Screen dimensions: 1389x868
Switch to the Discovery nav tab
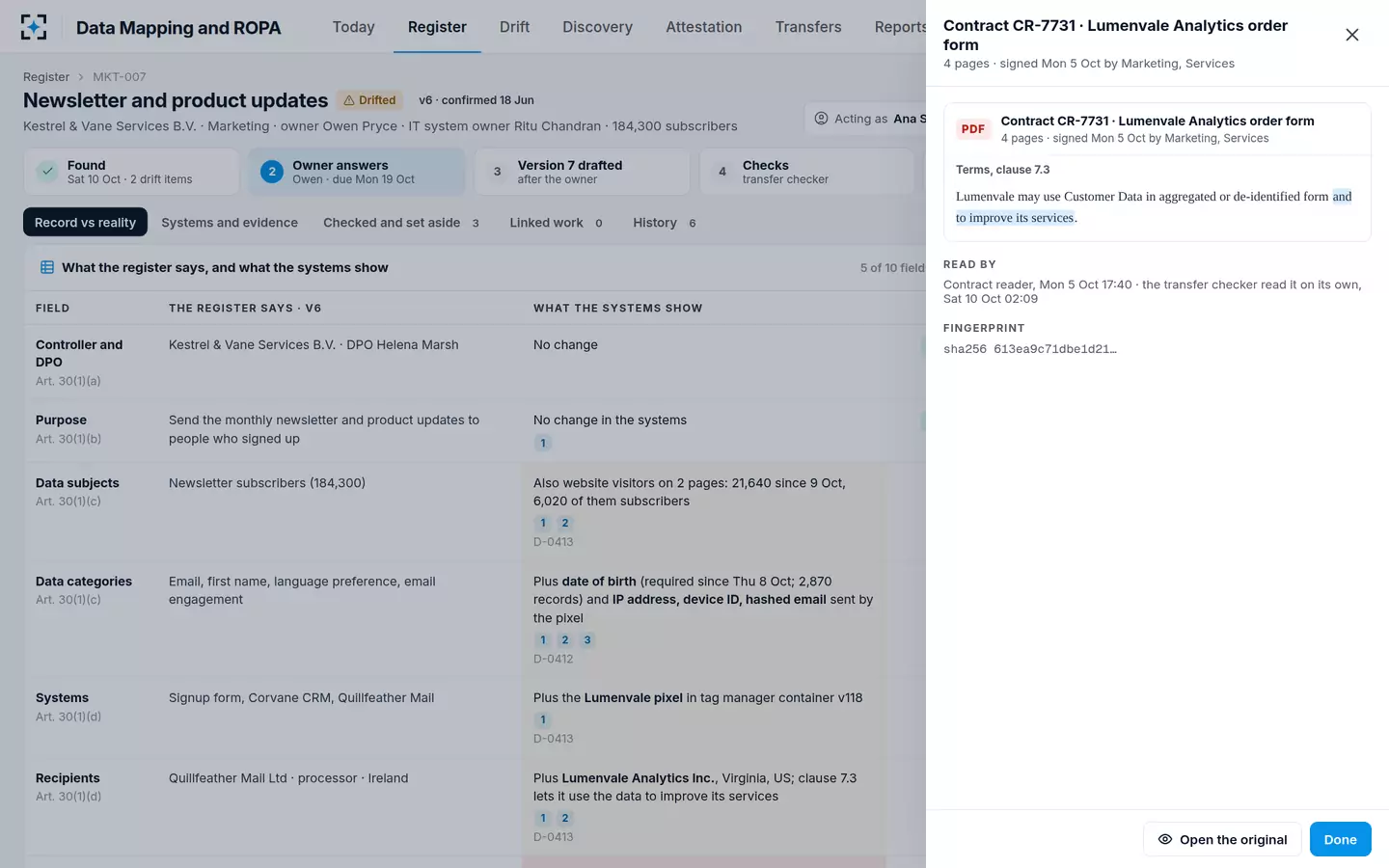(598, 27)
